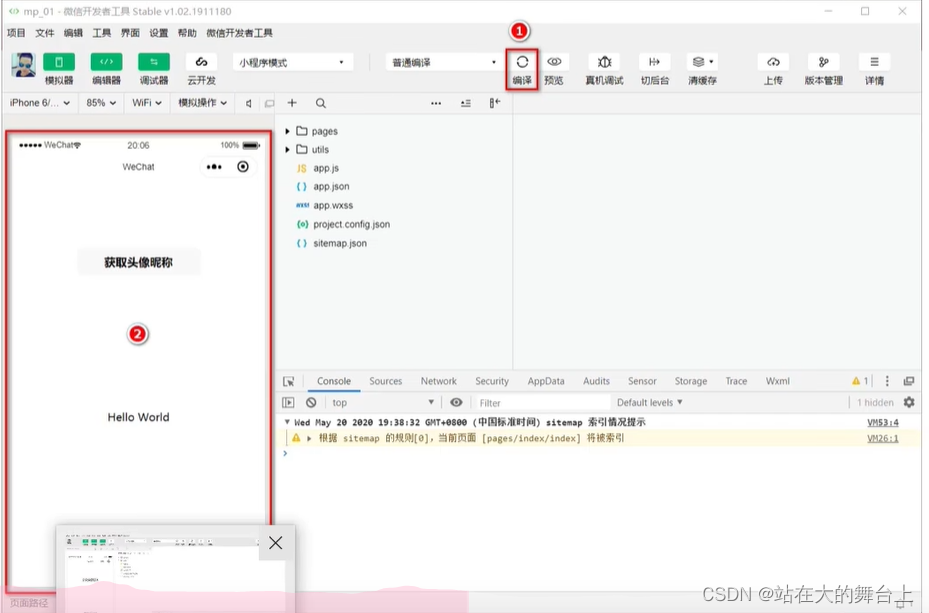This screenshot has height=613, width=929.
Task: Click the 预览 preview eye icon
Action: [x=554, y=62]
